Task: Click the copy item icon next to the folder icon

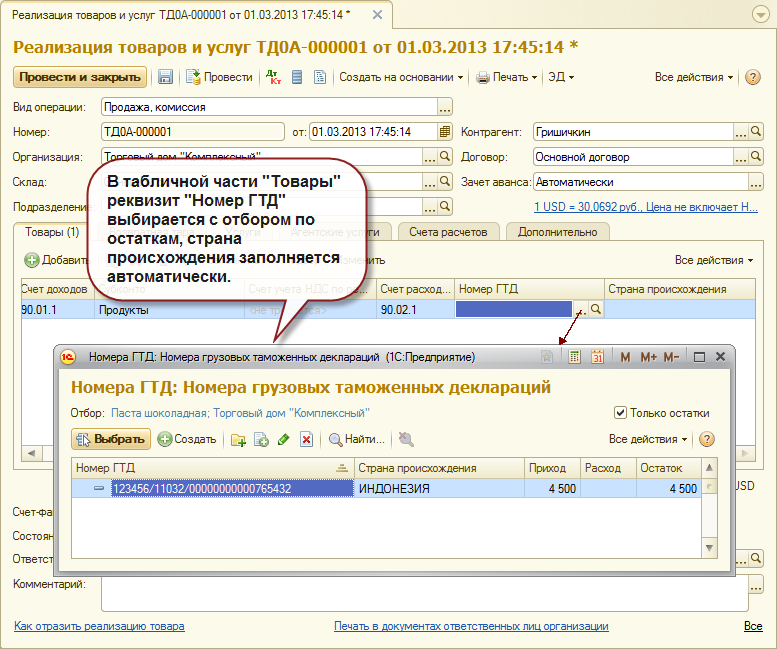Action: [x=261, y=439]
